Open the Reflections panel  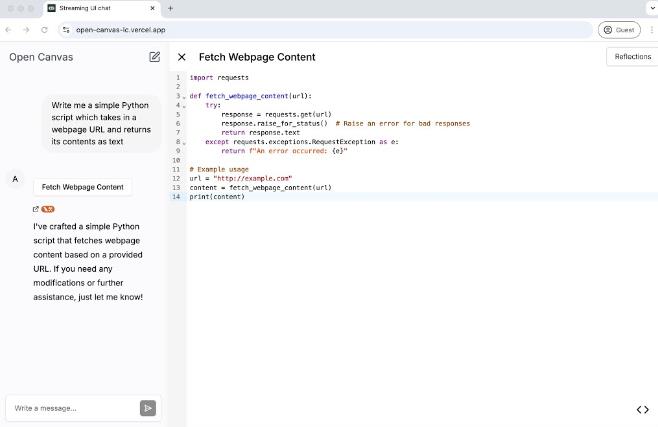tap(632, 57)
